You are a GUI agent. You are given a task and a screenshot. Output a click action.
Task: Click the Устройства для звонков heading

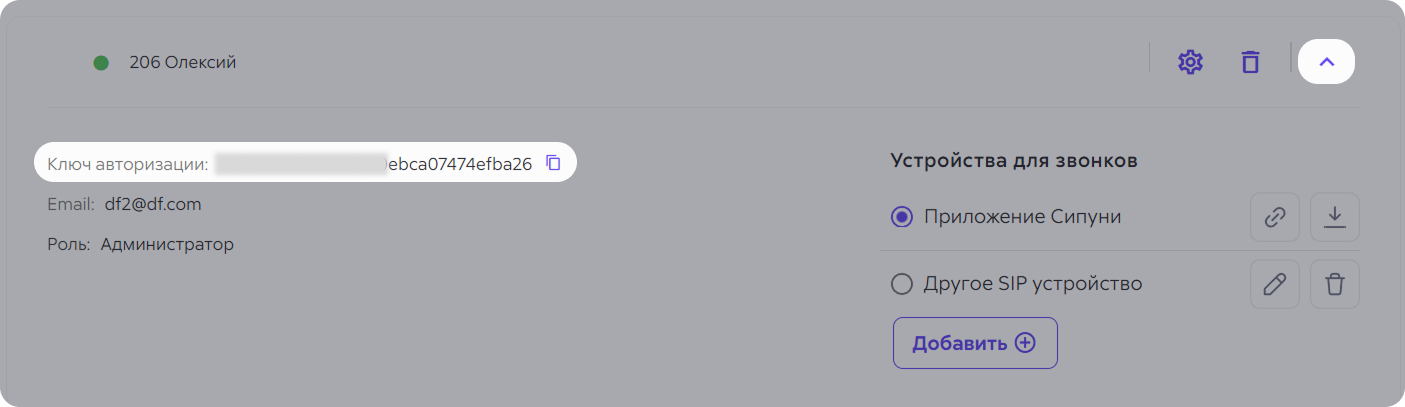pyautogui.click(x=1013, y=161)
